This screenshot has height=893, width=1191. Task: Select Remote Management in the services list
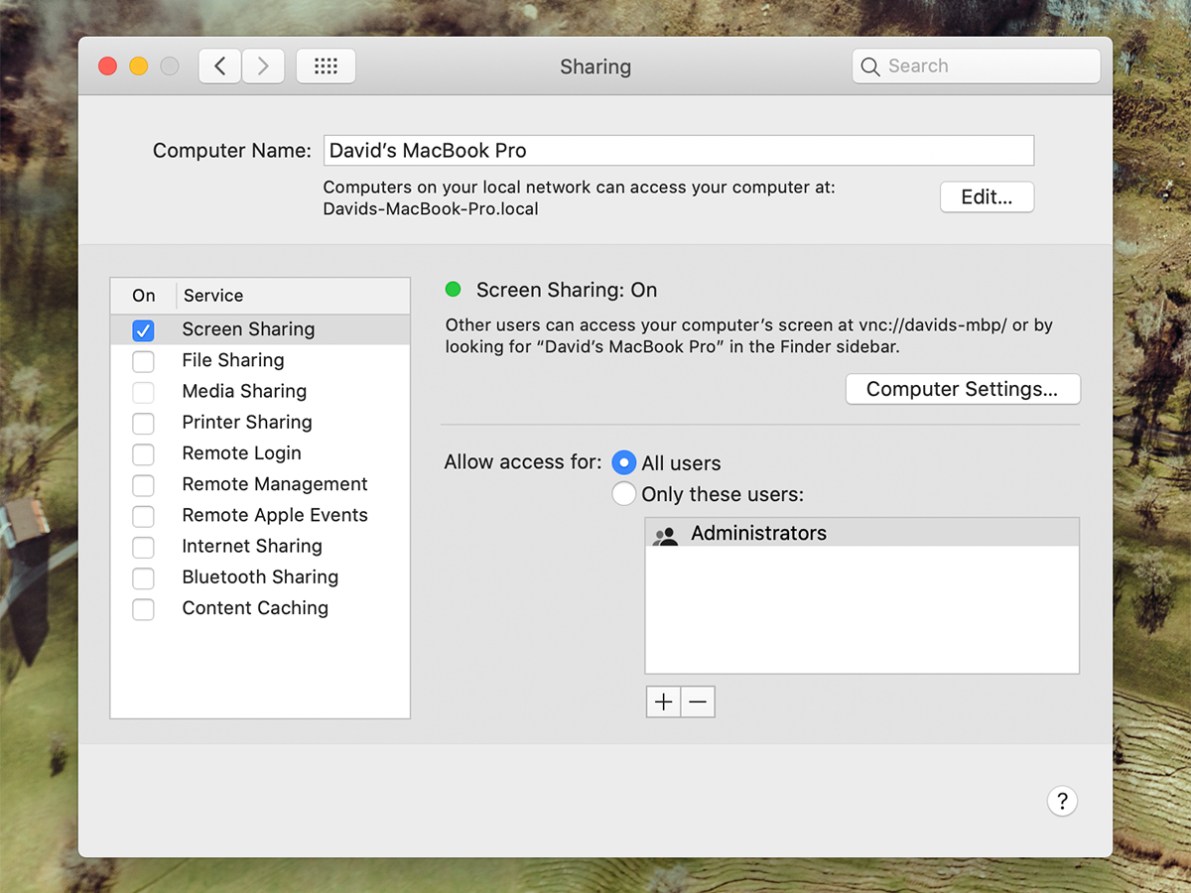(x=274, y=484)
